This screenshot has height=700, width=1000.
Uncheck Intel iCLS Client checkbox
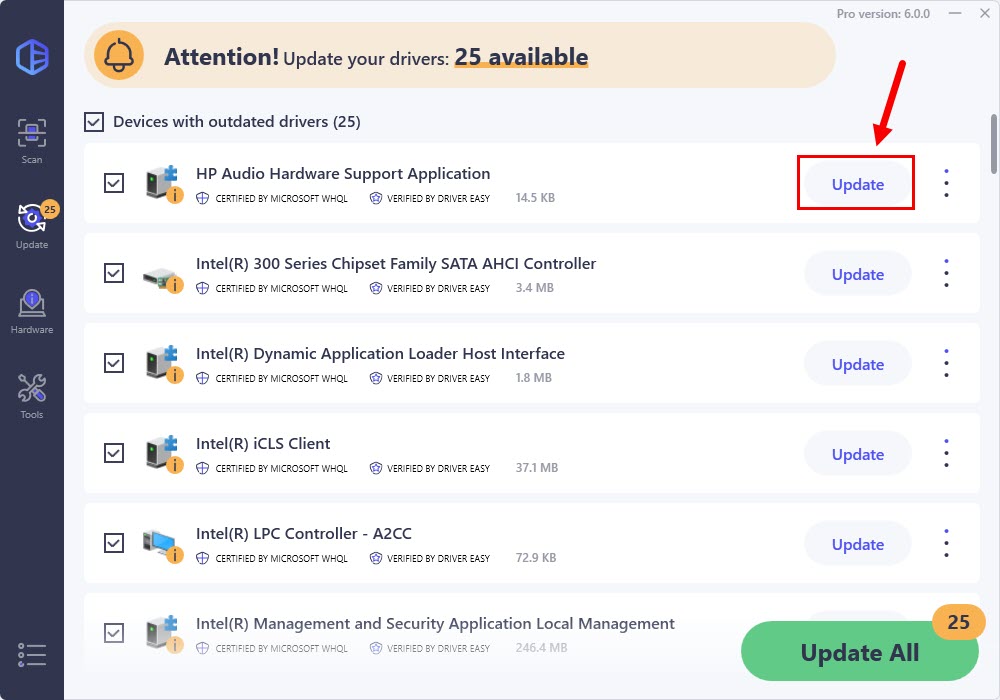click(114, 453)
